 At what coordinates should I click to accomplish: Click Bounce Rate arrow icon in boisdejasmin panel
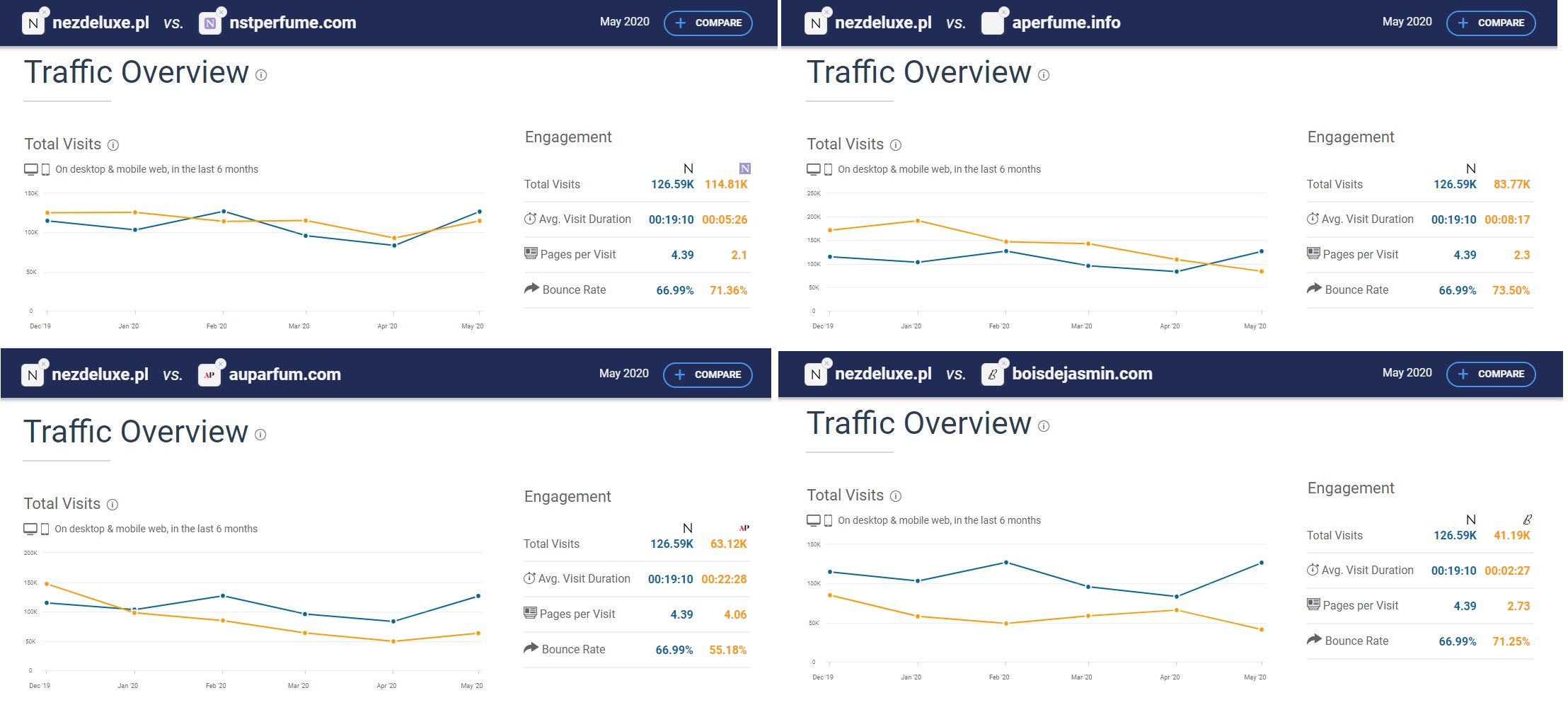click(1314, 640)
